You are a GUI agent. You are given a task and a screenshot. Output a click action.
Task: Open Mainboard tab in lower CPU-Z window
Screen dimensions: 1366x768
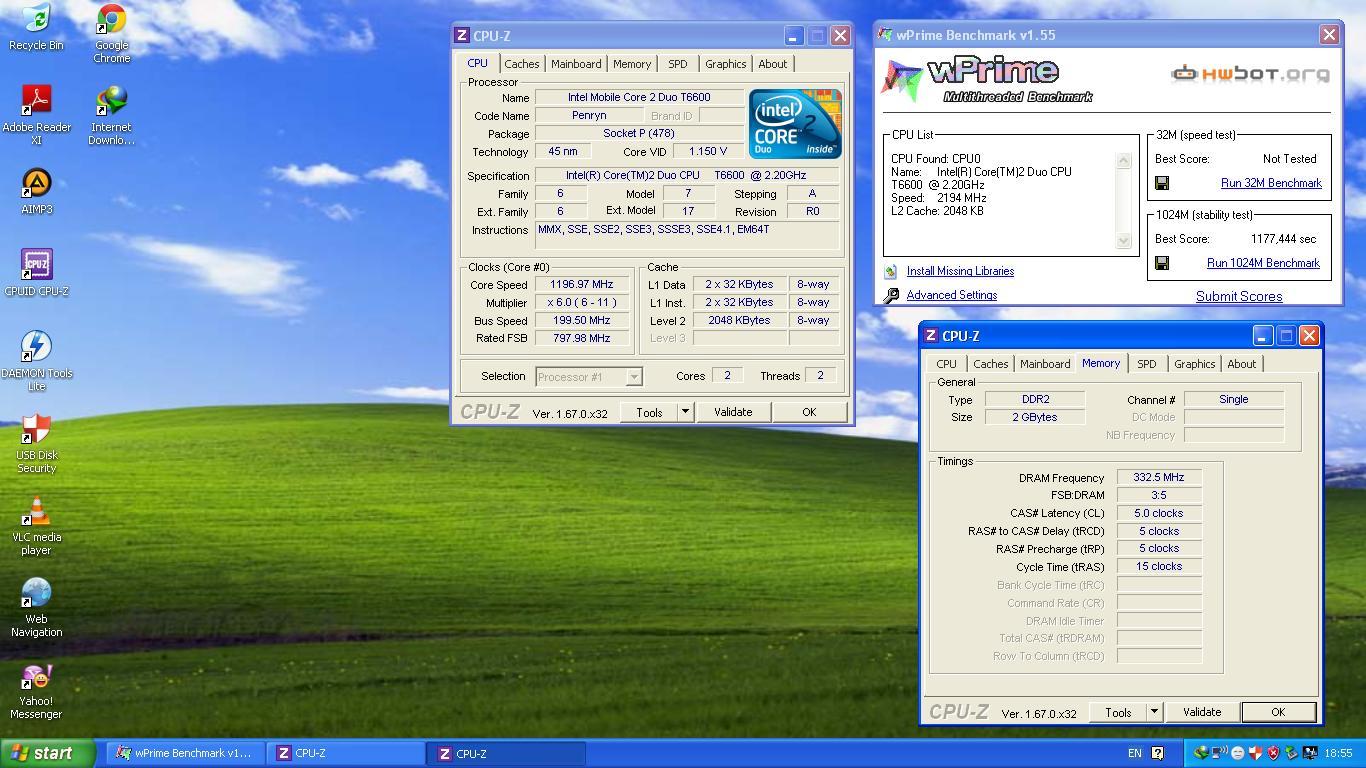[x=1045, y=364]
